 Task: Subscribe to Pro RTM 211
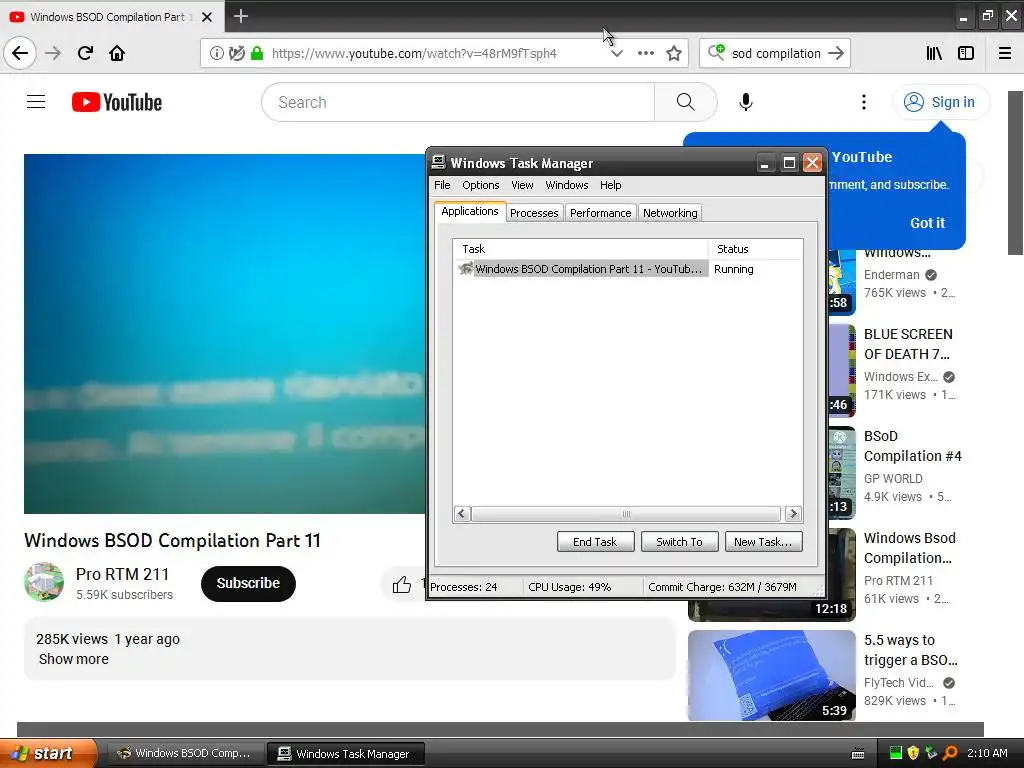(x=248, y=583)
